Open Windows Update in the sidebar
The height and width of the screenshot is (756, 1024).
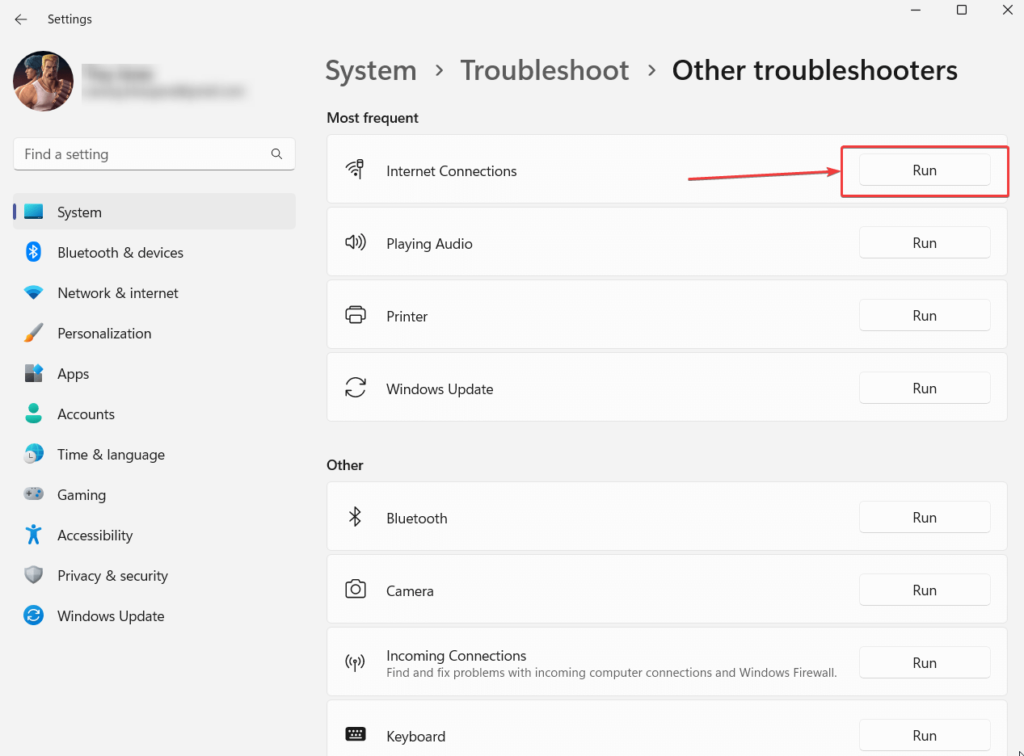tap(154, 616)
